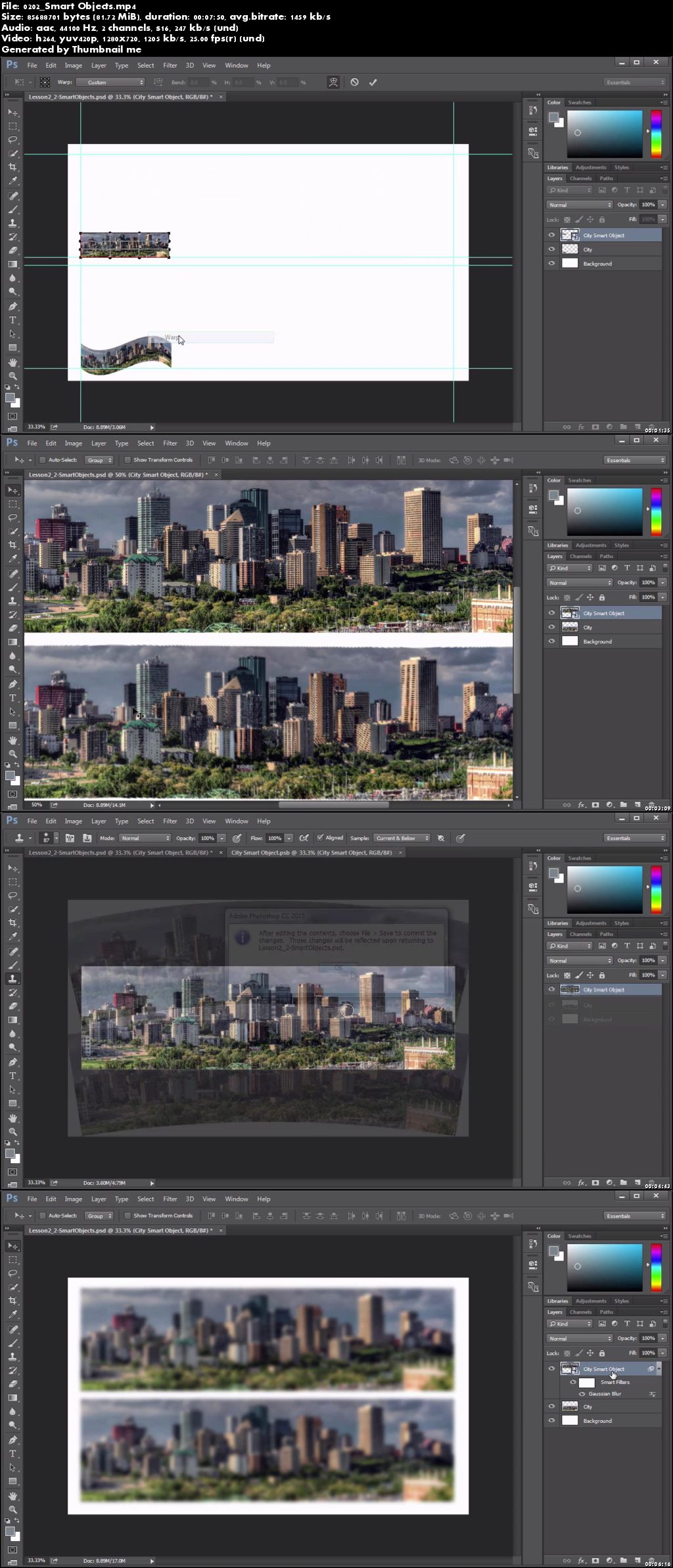Switch to Channels tab in the 00:06:16 frame
Screen dimensions: 673x1568
[x=580, y=1312]
